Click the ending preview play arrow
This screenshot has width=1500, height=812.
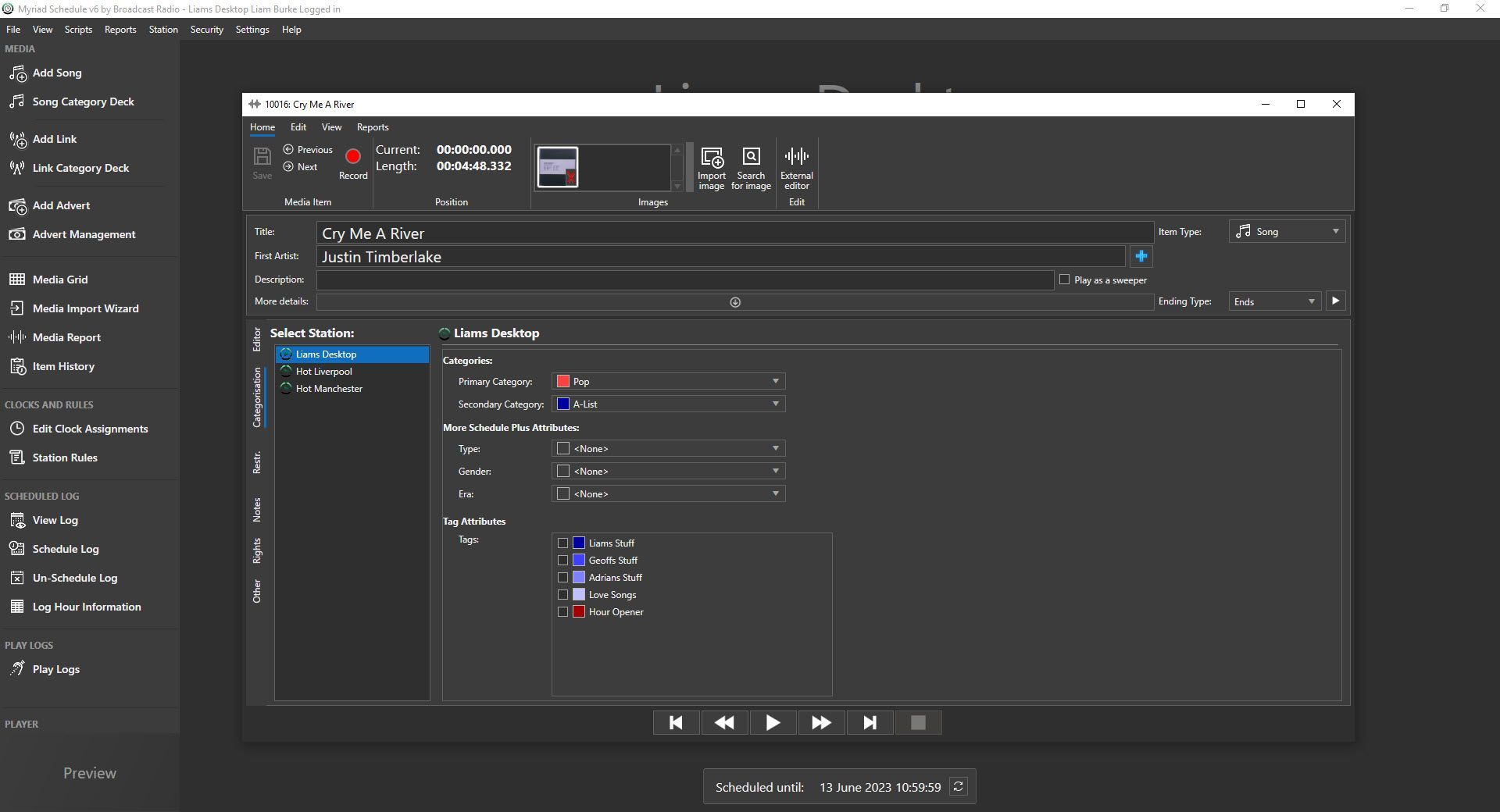pyautogui.click(x=1335, y=301)
